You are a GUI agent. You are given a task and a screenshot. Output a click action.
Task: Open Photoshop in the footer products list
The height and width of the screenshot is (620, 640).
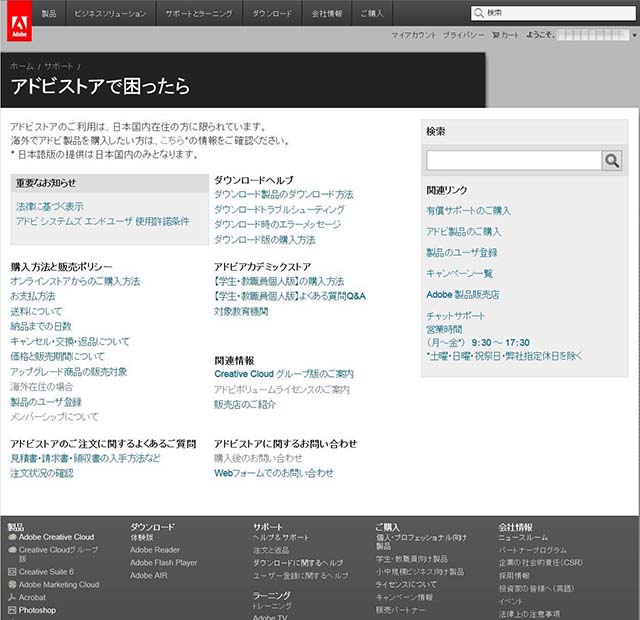tap(37, 610)
